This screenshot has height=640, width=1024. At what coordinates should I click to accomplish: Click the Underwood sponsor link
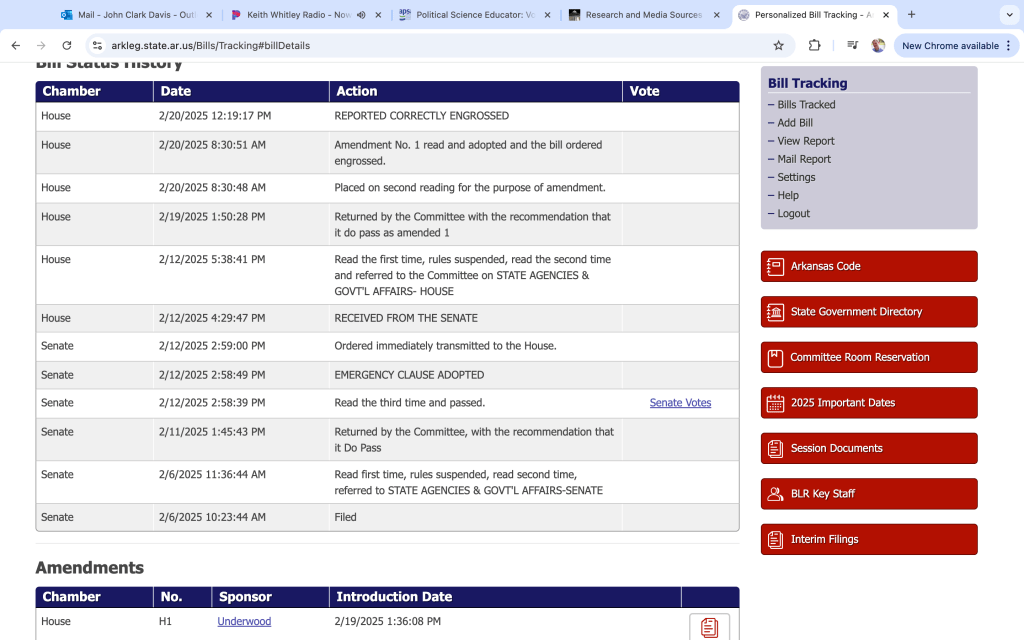pyautogui.click(x=244, y=622)
